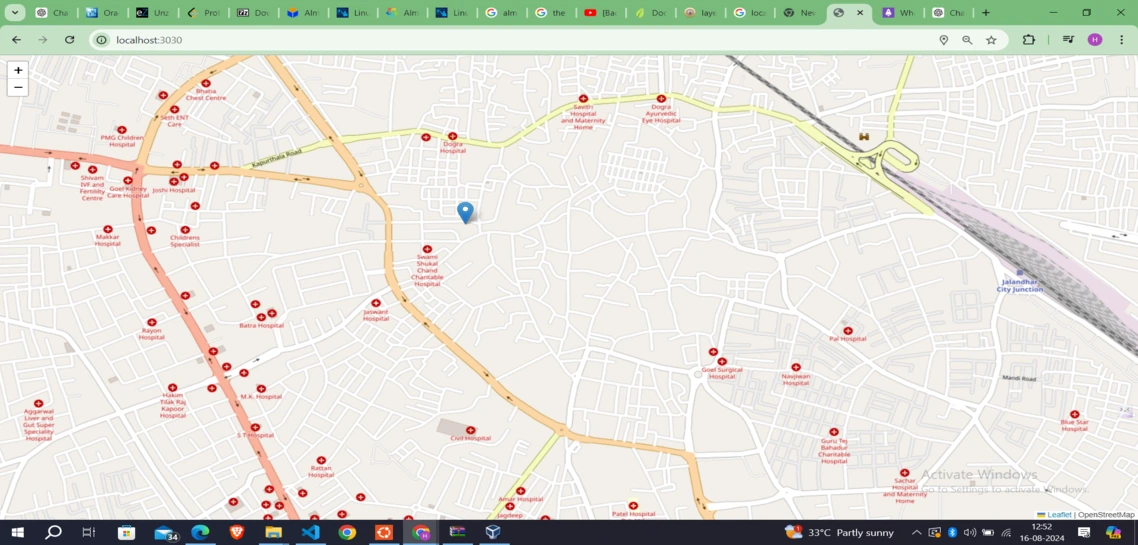Open the Windows Start menu

16,533
